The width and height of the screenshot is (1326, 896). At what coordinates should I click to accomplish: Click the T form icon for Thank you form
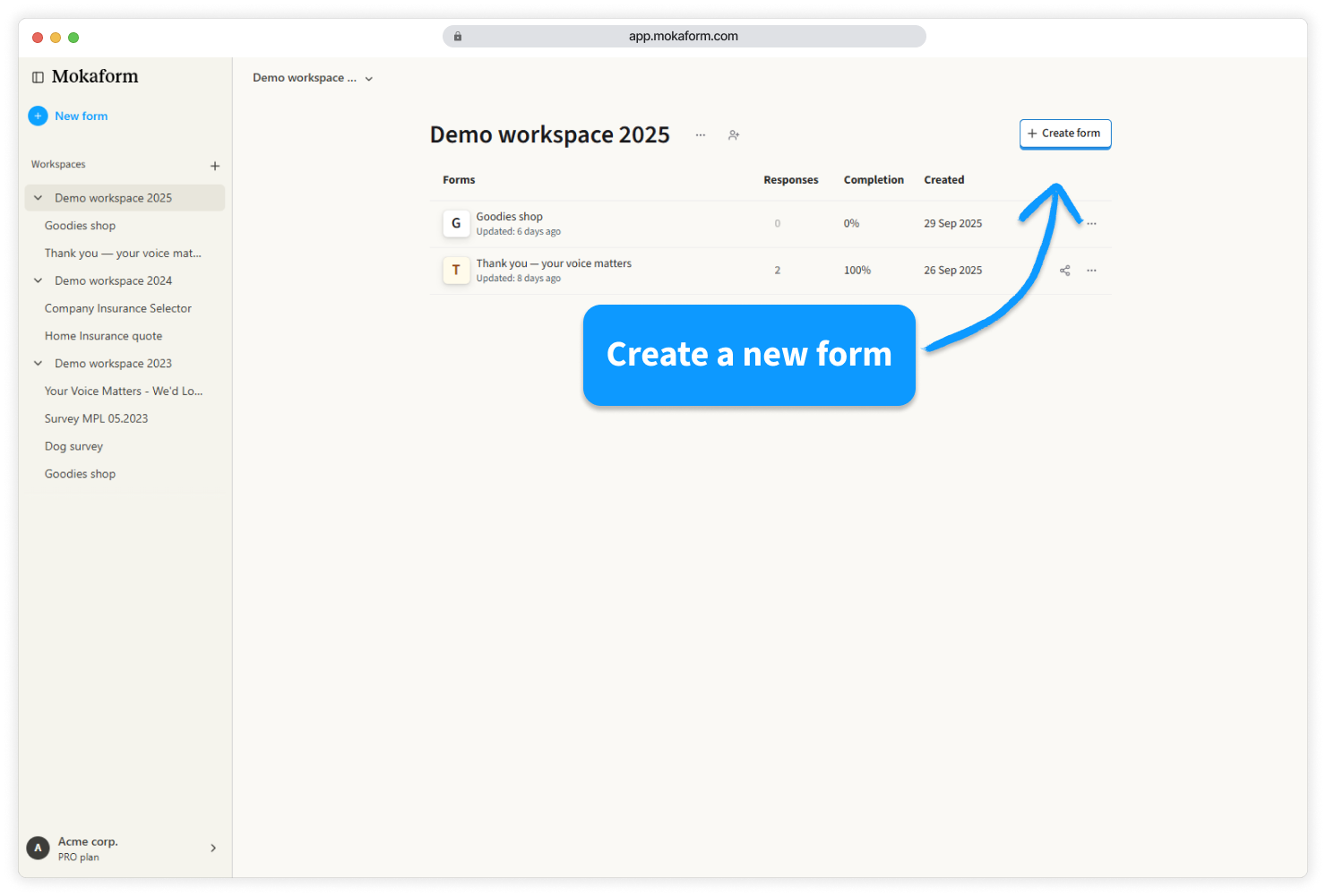pos(456,270)
